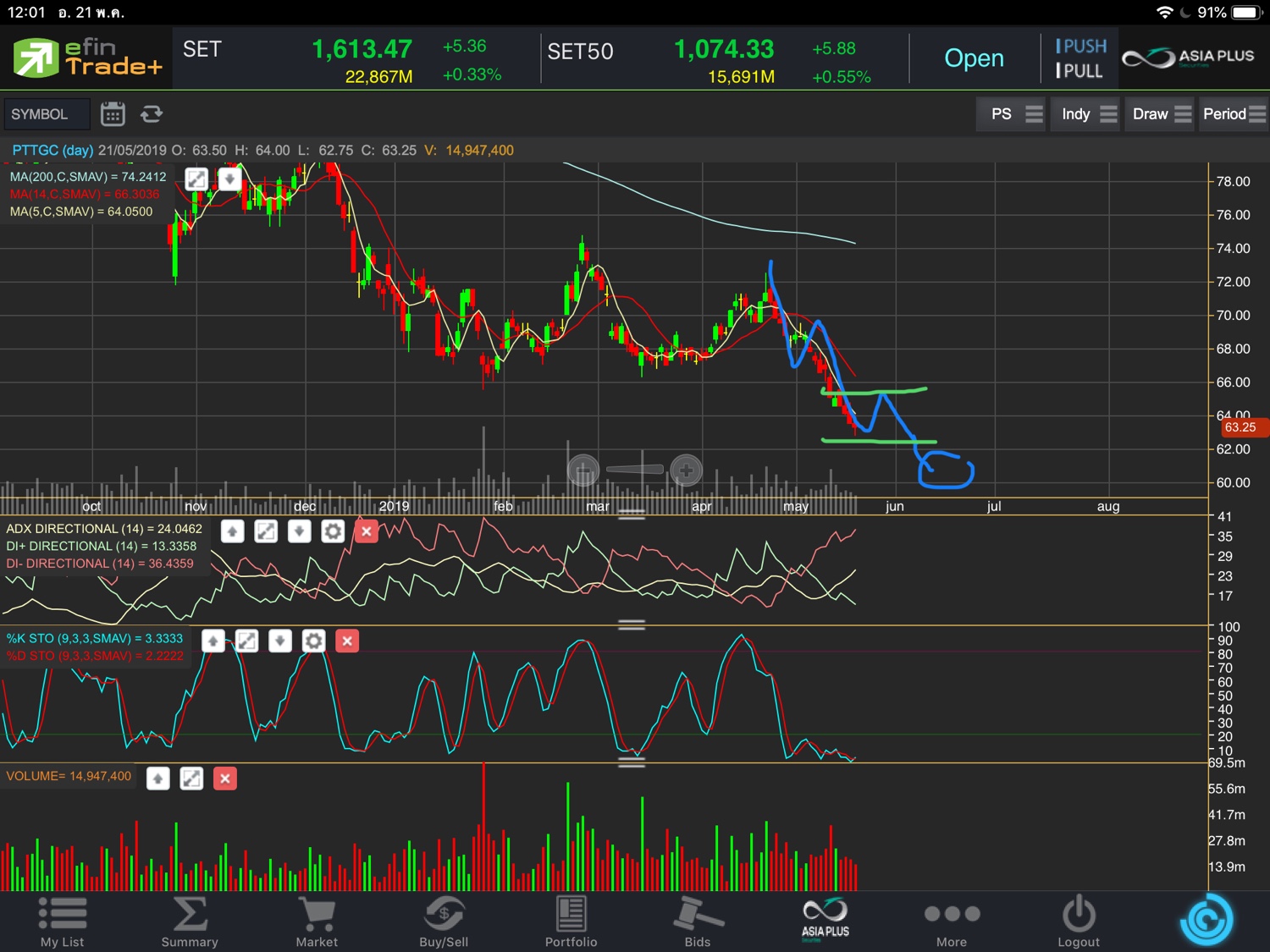Viewport: 1270px width, 952px height.
Task: Close the Volume indicator panel
Action: coord(224,779)
